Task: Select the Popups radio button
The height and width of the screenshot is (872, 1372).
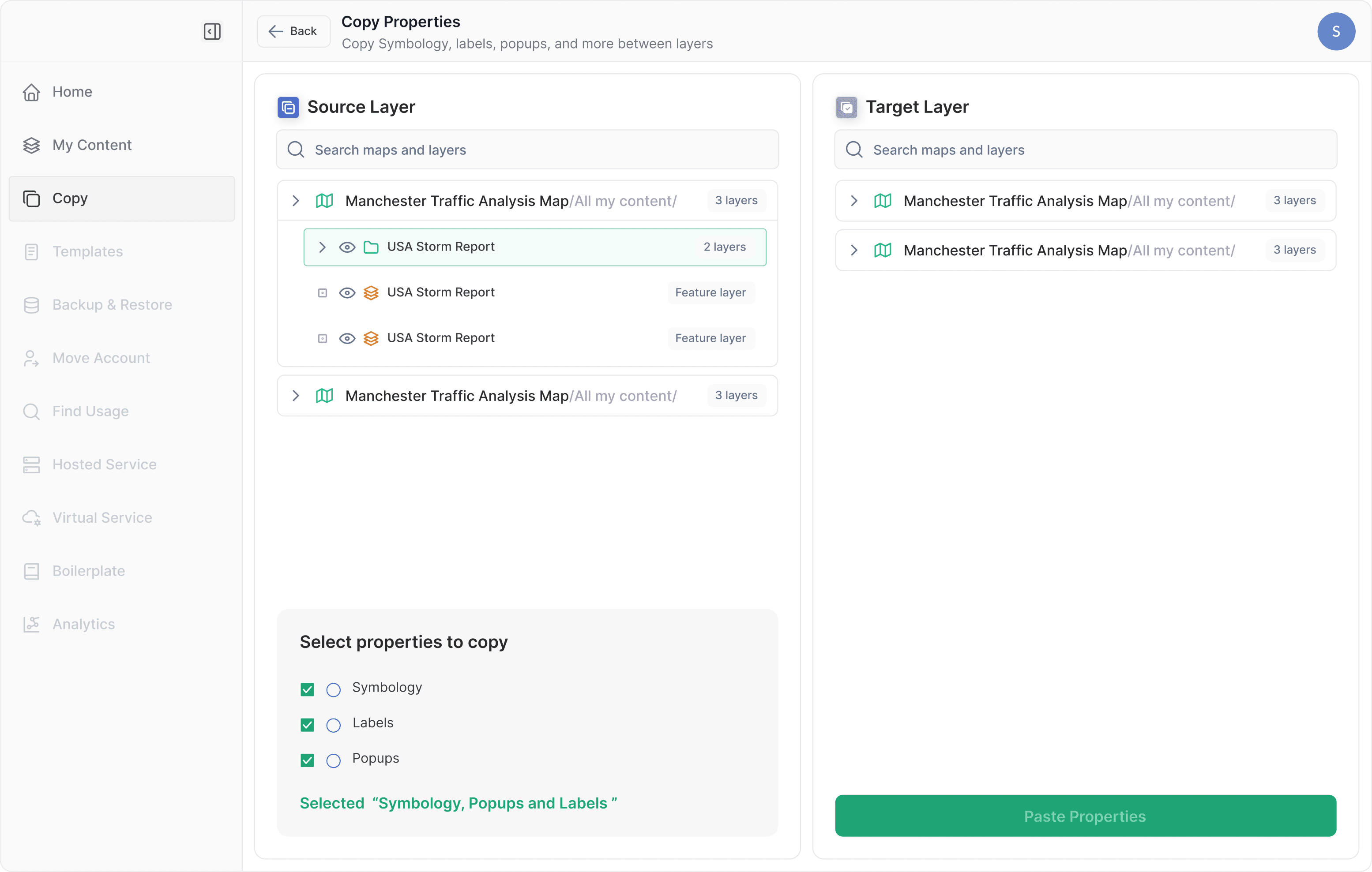Action: click(333, 760)
